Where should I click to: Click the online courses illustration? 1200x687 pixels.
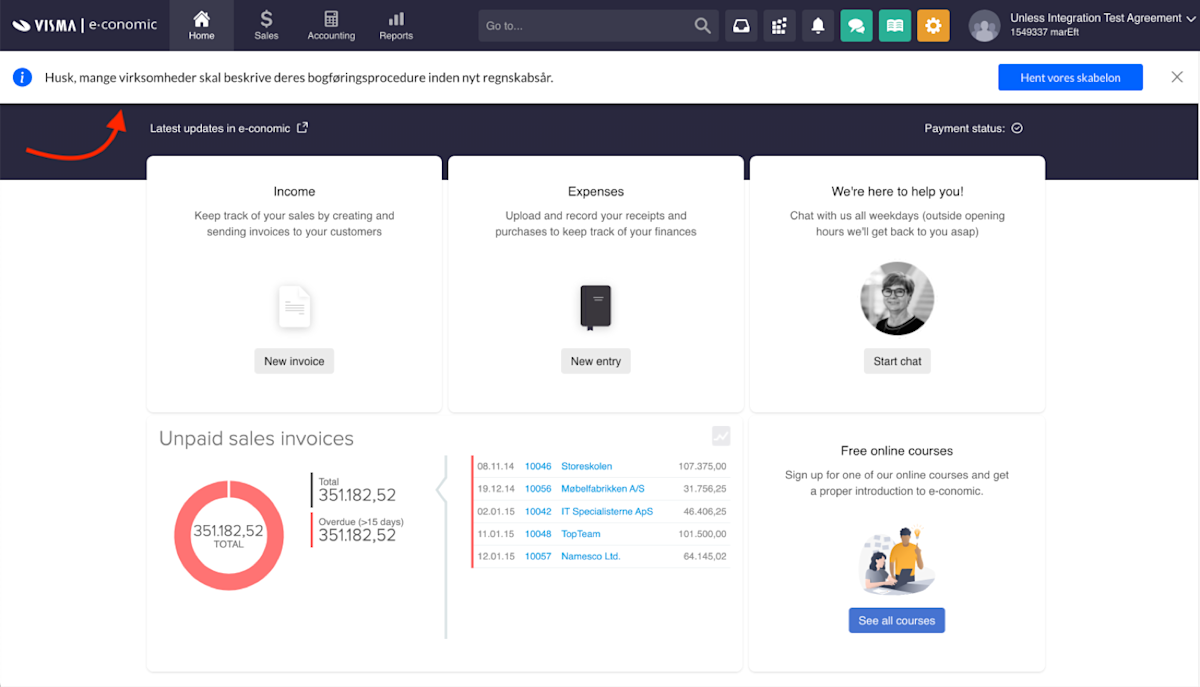[x=897, y=560]
